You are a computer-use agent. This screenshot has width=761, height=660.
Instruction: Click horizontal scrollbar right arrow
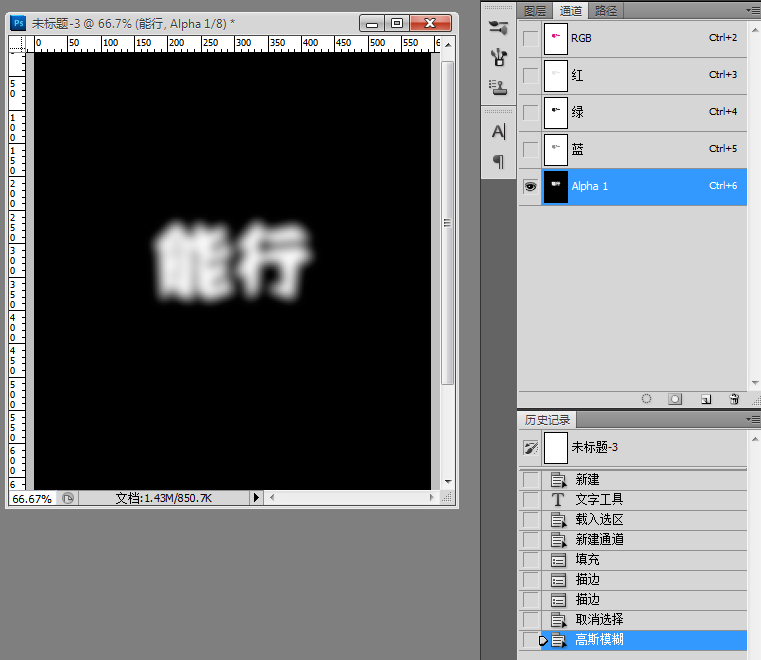click(431, 497)
